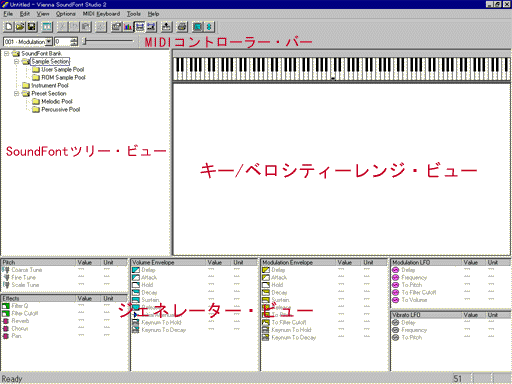Click the Fine Tune tuning-fork icon
Viewport: 512px width, 384px height.
pos(6,277)
